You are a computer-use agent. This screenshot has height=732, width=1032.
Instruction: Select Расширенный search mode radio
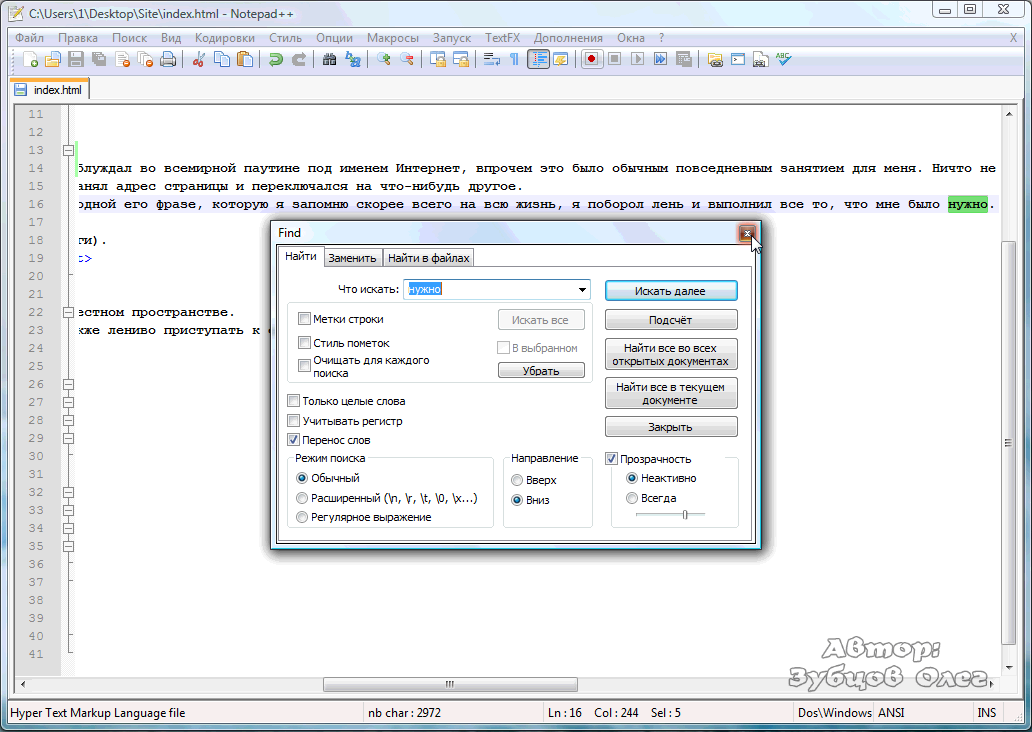302,498
